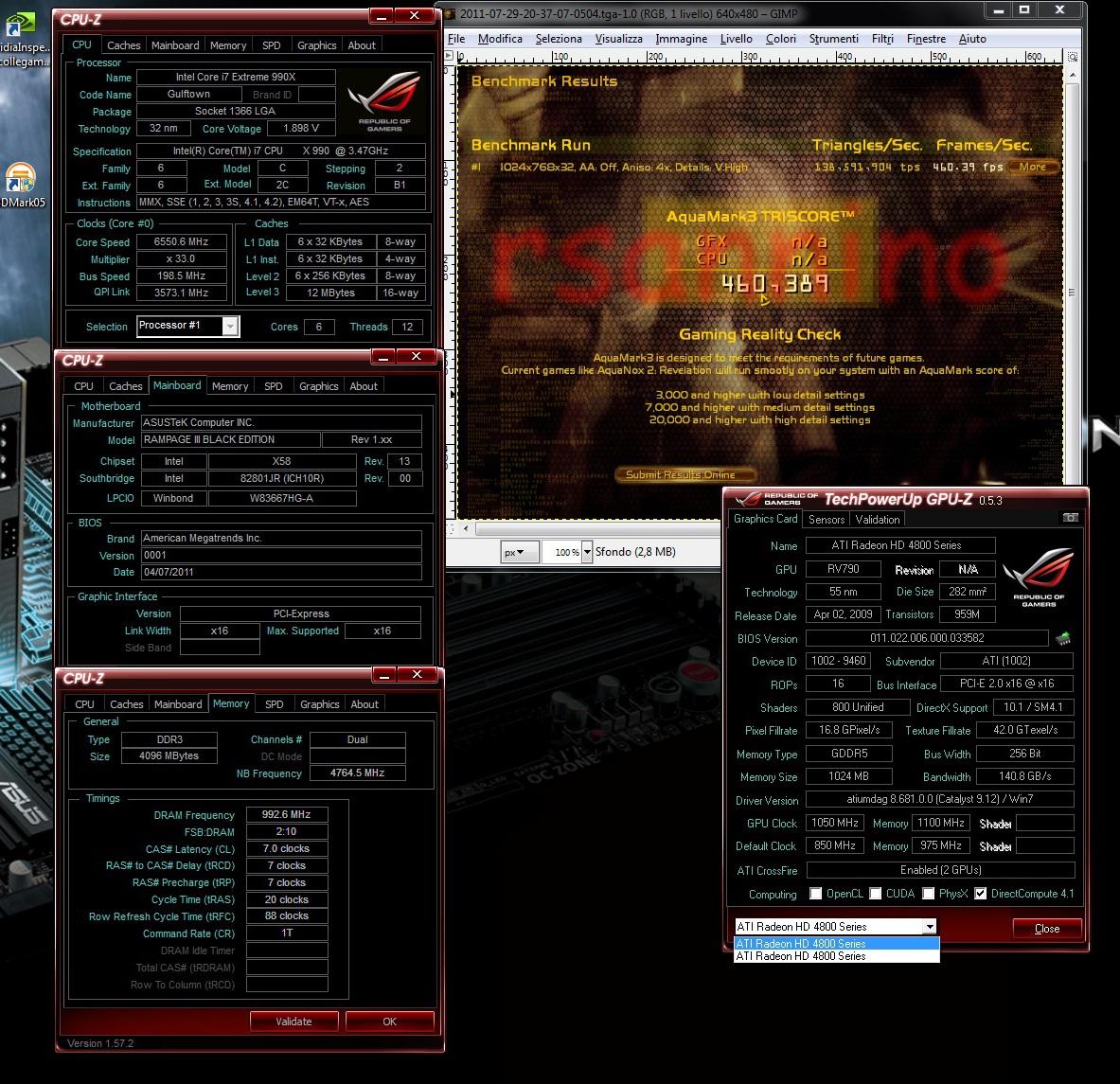Open the Filtri menu in GIMP

coord(882,39)
